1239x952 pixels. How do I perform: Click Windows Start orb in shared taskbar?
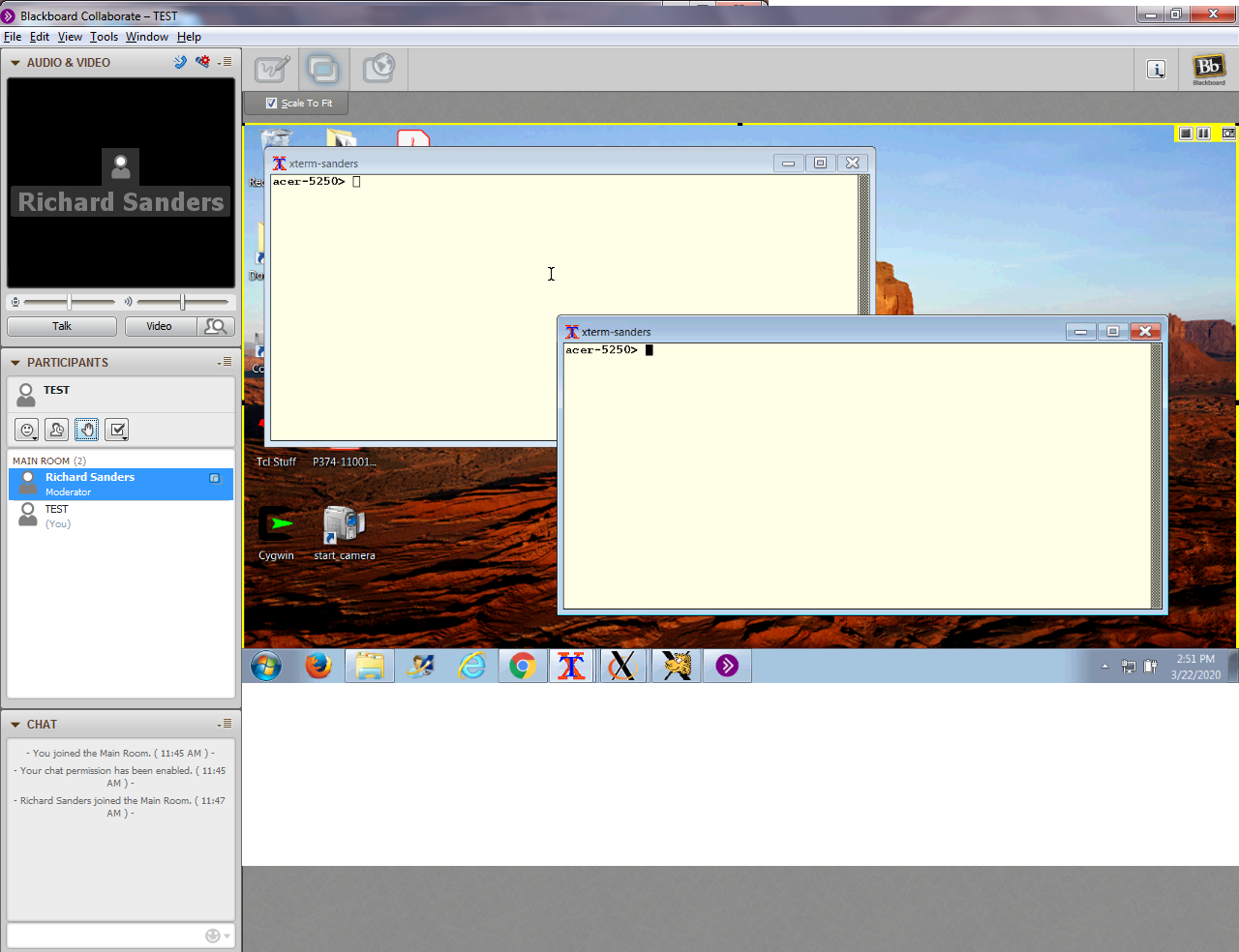[x=266, y=666]
